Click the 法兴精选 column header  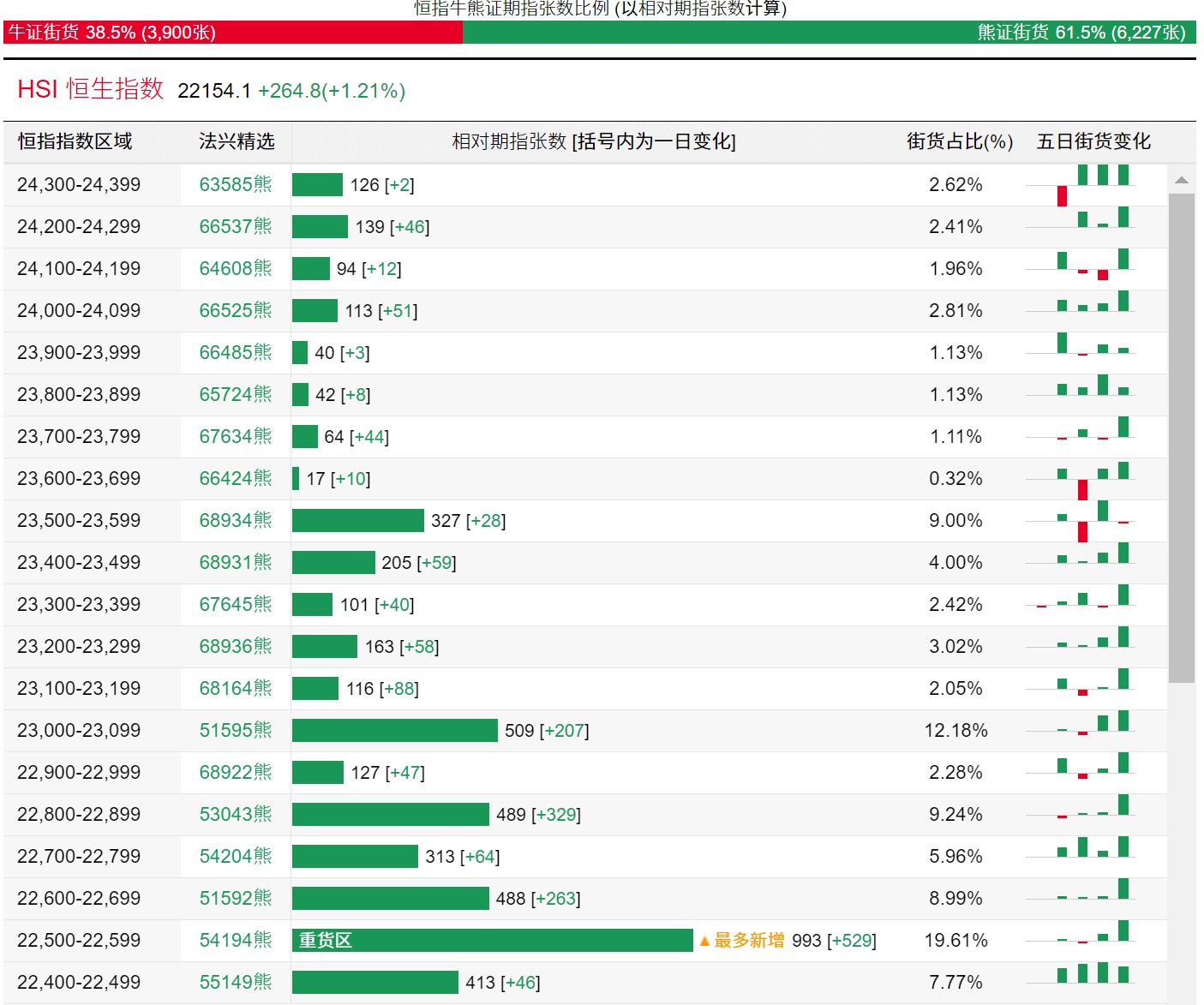(237, 141)
